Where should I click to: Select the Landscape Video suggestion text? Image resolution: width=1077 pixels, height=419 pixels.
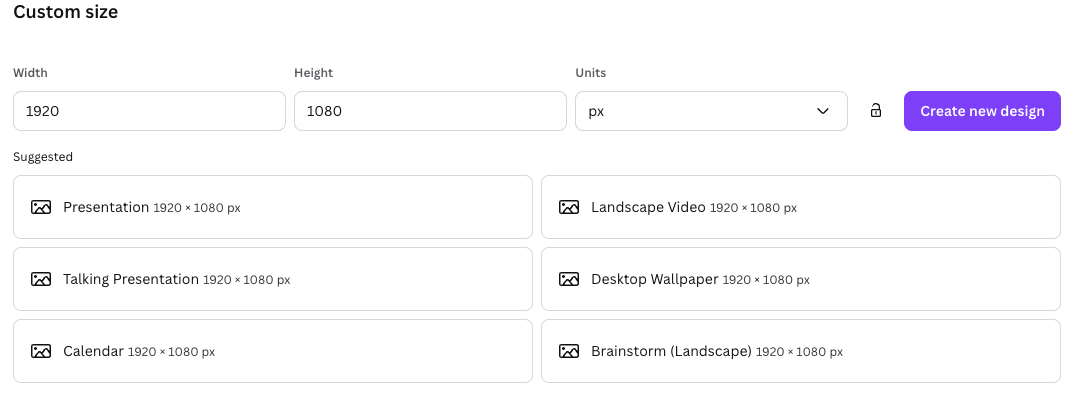point(649,208)
